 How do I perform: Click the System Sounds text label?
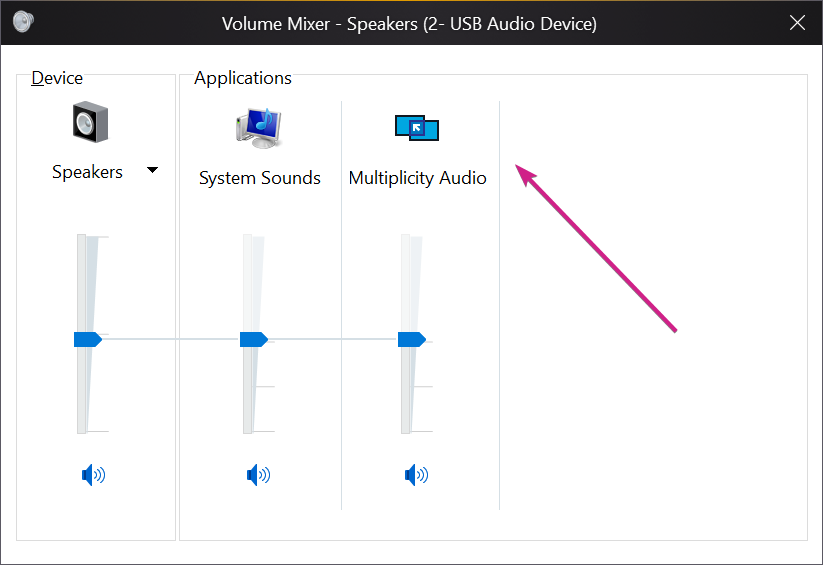tap(260, 178)
